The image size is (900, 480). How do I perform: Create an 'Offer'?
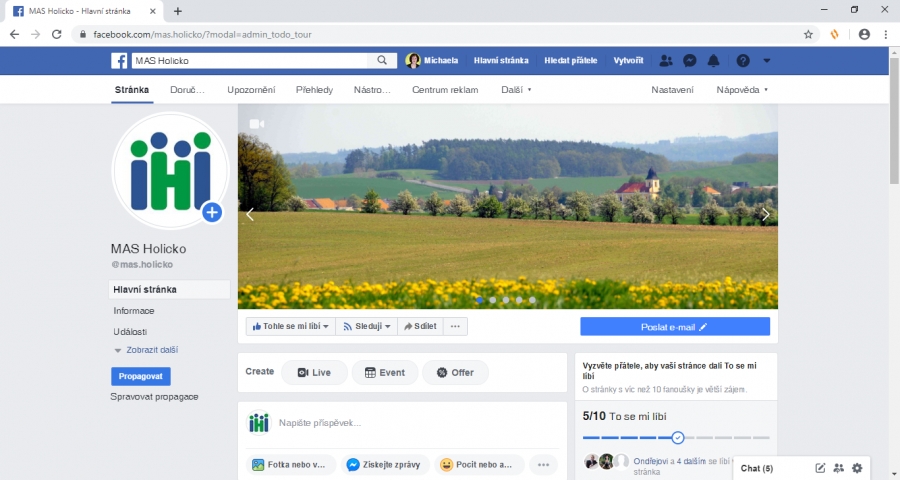tap(455, 373)
